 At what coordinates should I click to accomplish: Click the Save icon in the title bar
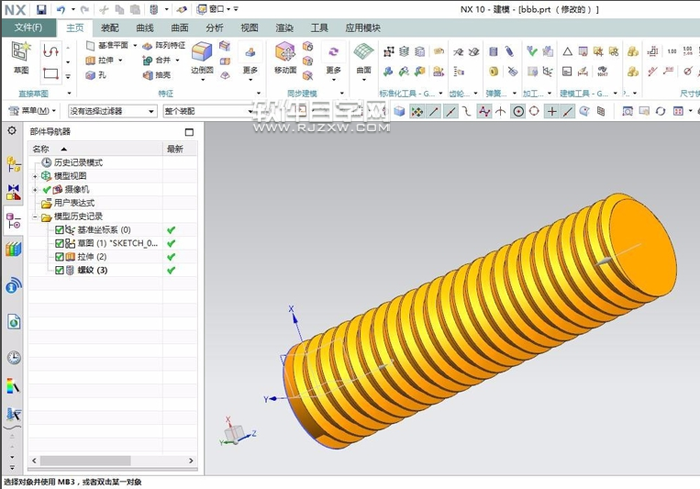[x=41, y=9]
